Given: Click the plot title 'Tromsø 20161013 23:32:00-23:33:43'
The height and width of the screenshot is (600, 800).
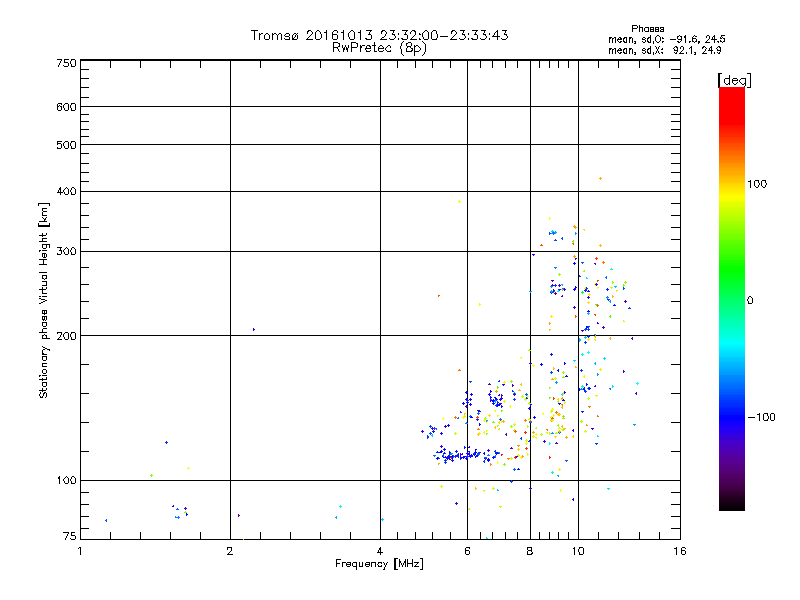Looking at the screenshot, I should (379, 35).
